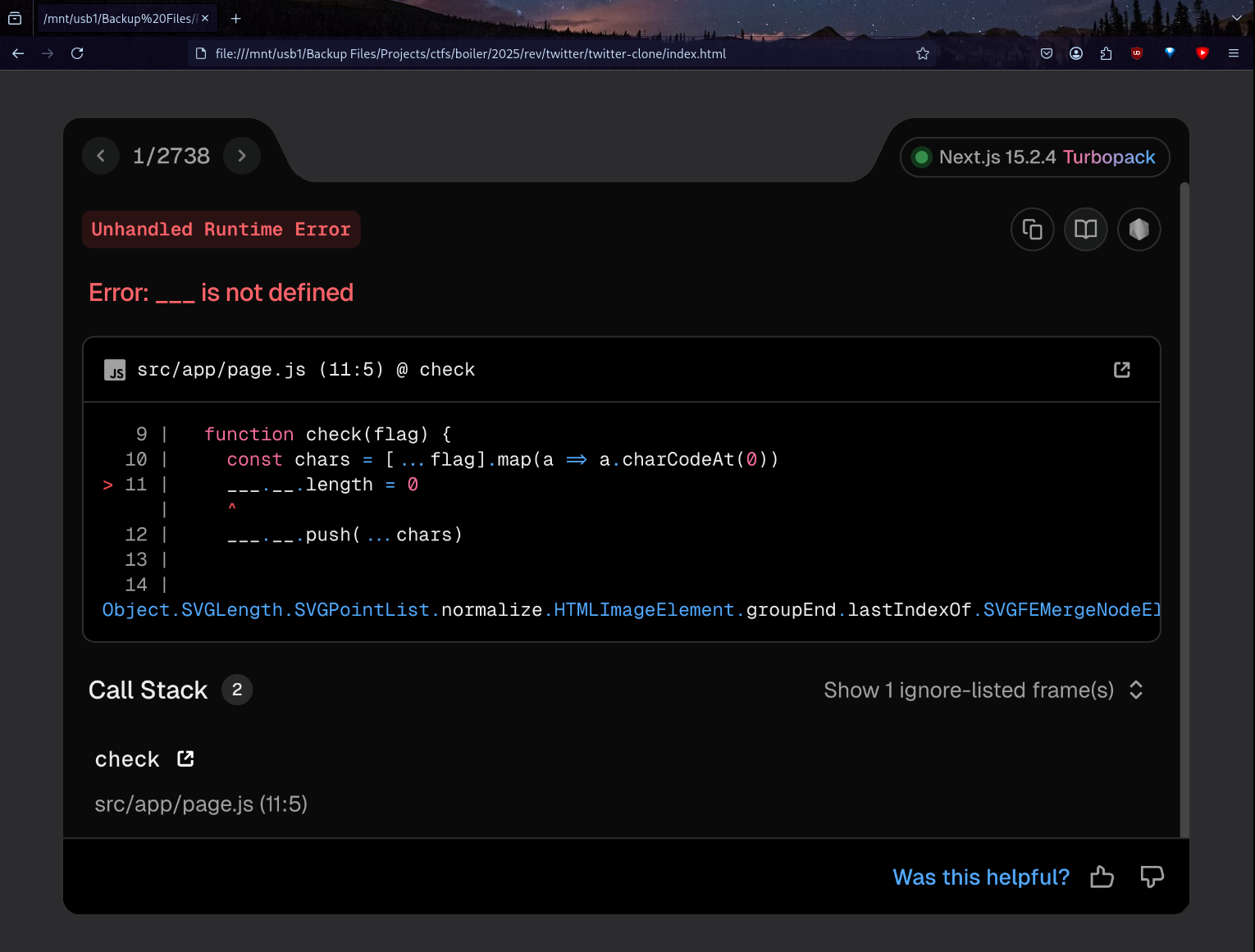
Task: Select the Backup Files browser tab
Action: pos(117,18)
